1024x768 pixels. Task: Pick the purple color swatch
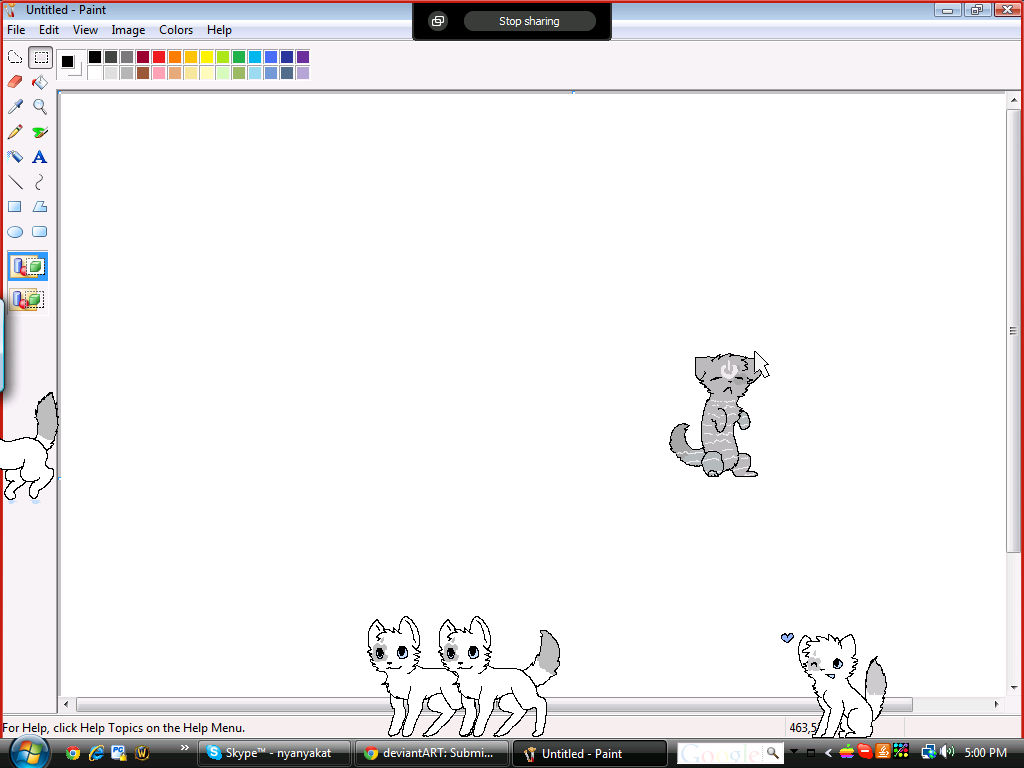pyautogui.click(x=302, y=57)
